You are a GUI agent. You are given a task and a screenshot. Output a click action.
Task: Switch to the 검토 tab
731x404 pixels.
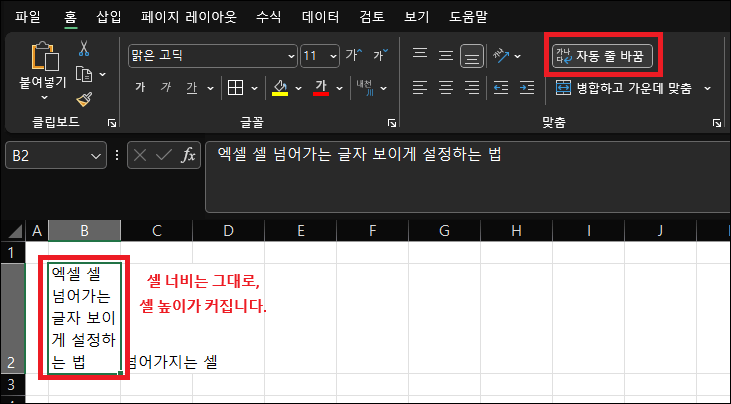[372, 17]
